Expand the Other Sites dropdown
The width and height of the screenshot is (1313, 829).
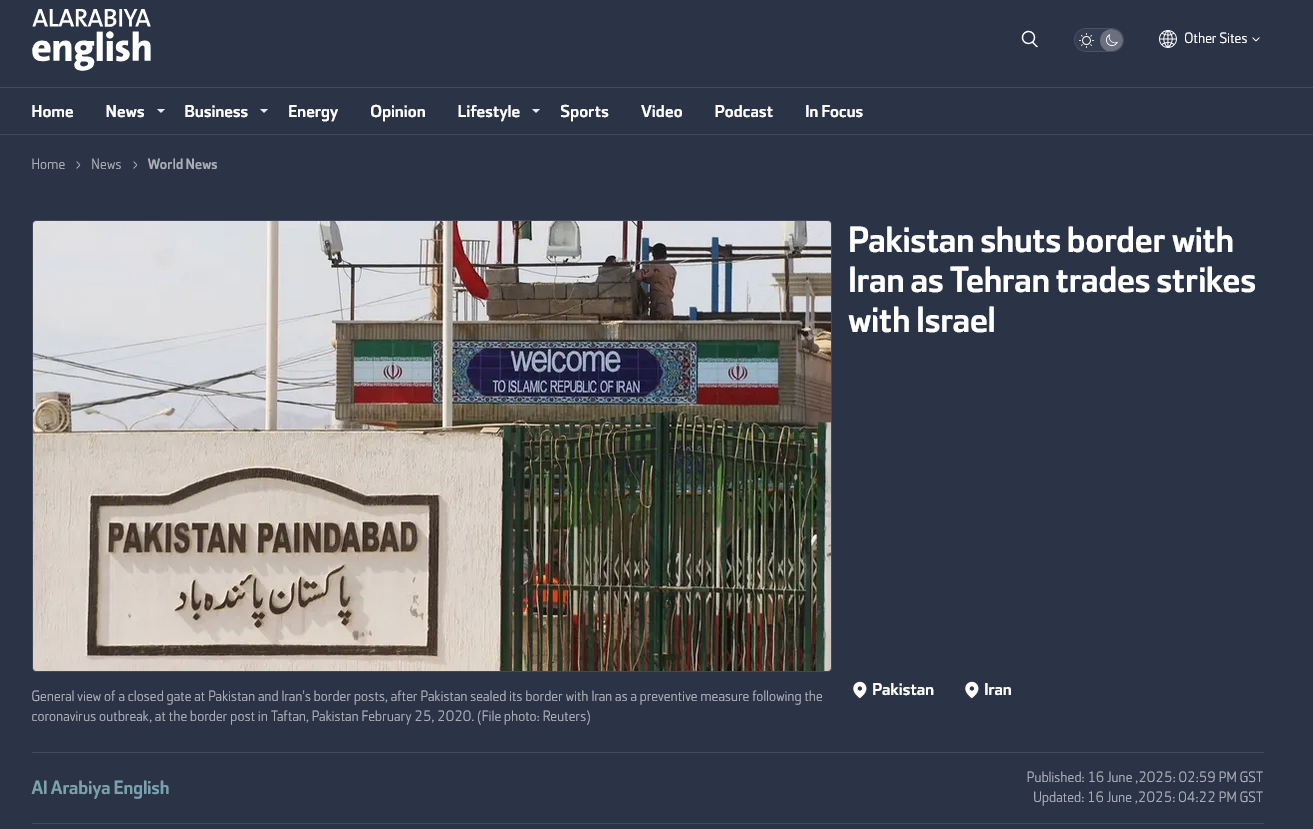point(1210,39)
